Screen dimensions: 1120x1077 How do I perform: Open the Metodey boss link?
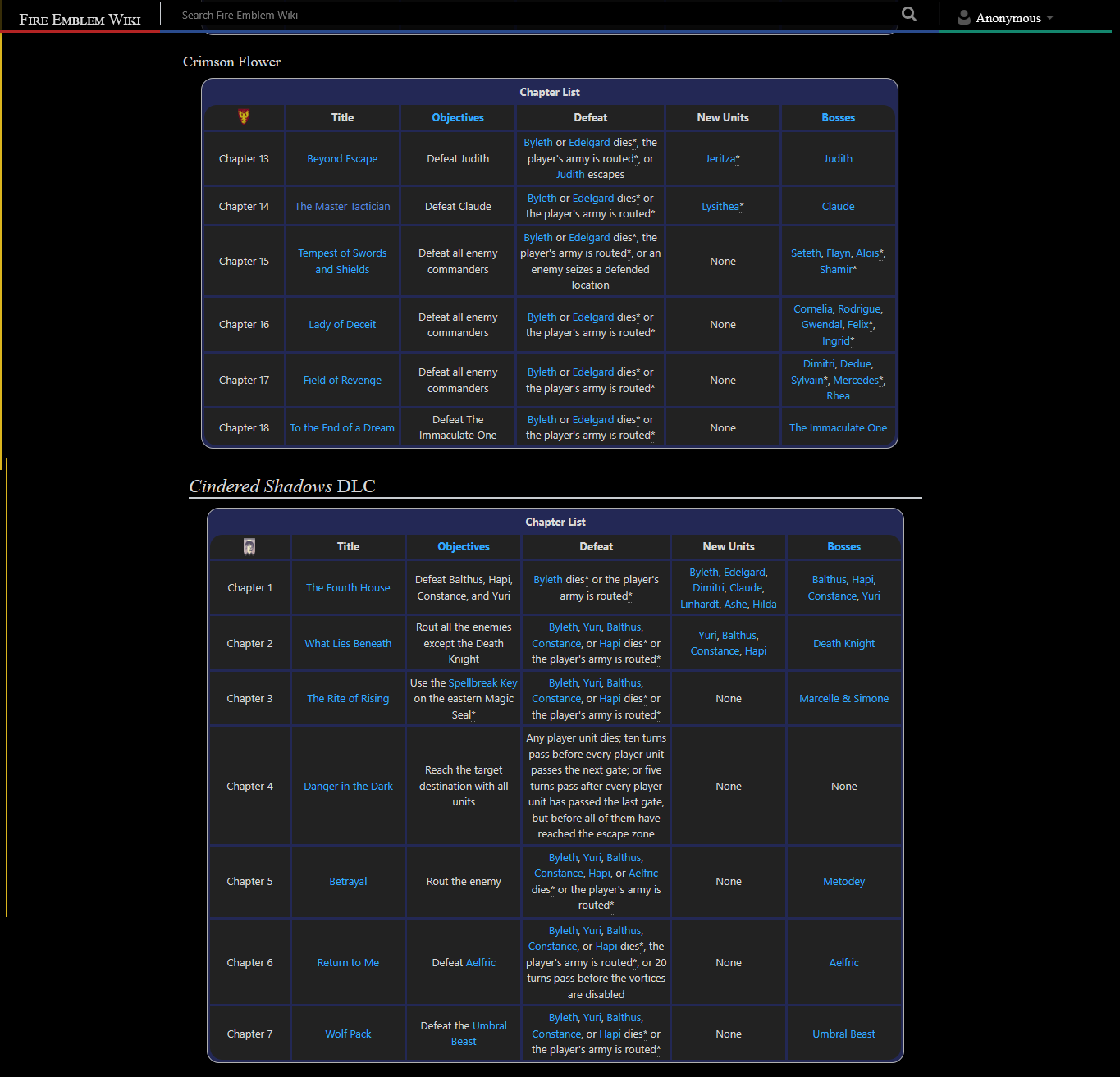[843, 882]
